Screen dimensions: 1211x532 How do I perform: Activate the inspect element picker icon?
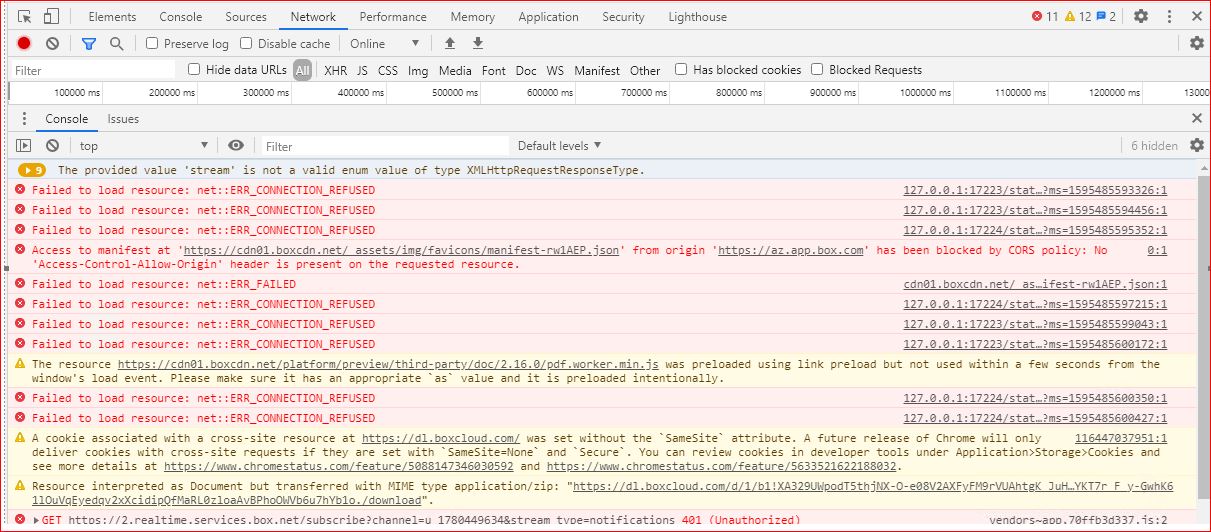pyautogui.click(x=25, y=17)
